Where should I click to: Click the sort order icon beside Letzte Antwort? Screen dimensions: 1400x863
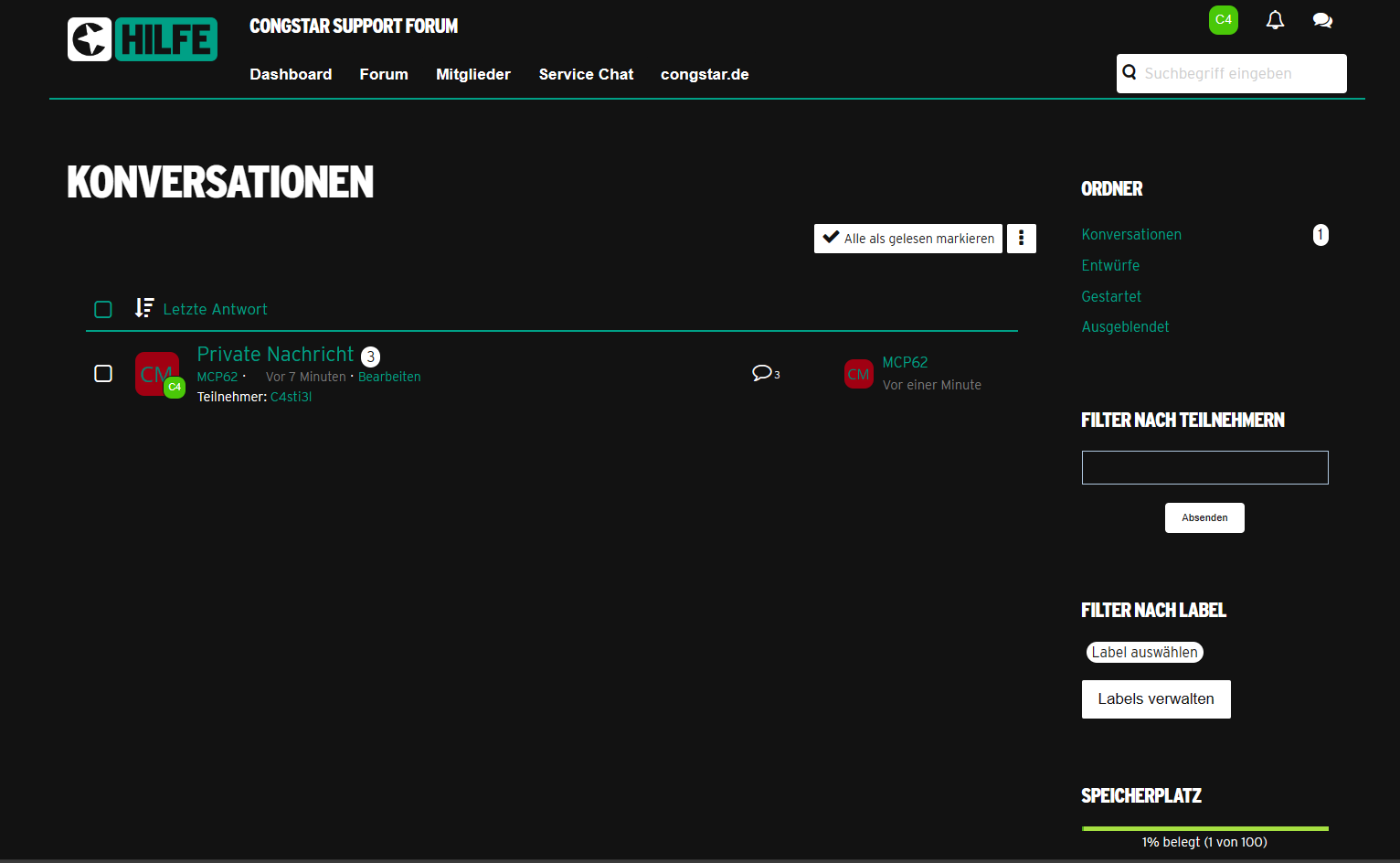click(143, 308)
